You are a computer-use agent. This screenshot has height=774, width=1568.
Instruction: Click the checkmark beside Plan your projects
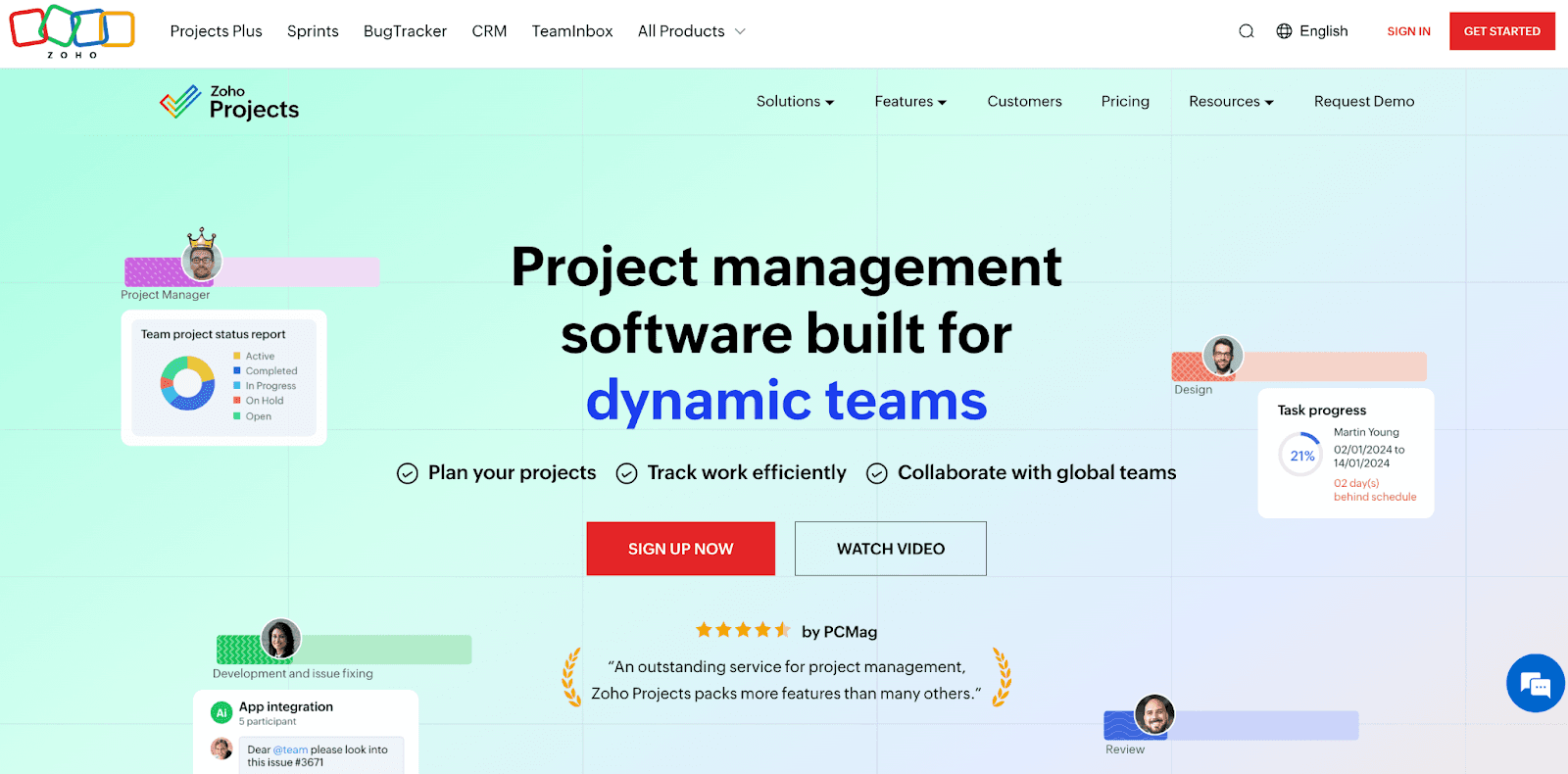(408, 474)
